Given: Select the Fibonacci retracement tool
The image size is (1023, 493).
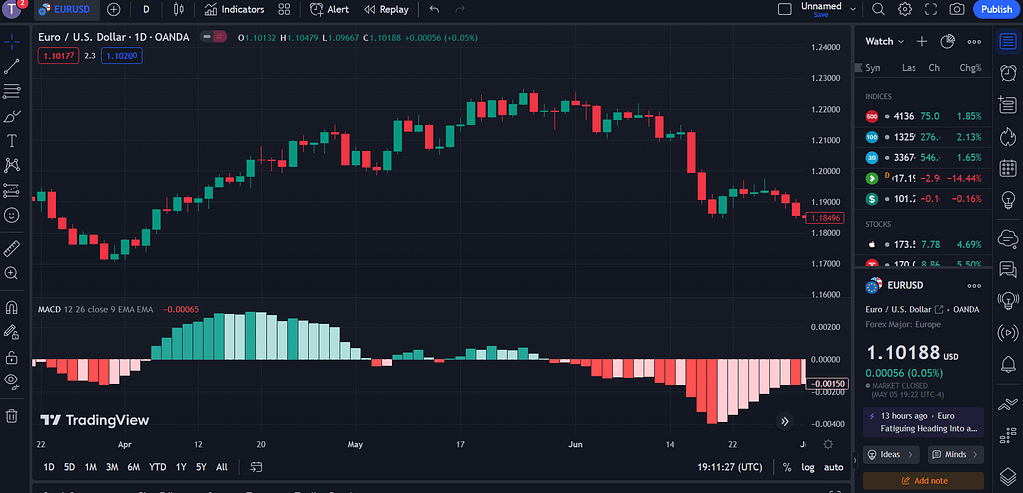Looking at the screenshot, I should click(x=12, y=91).
